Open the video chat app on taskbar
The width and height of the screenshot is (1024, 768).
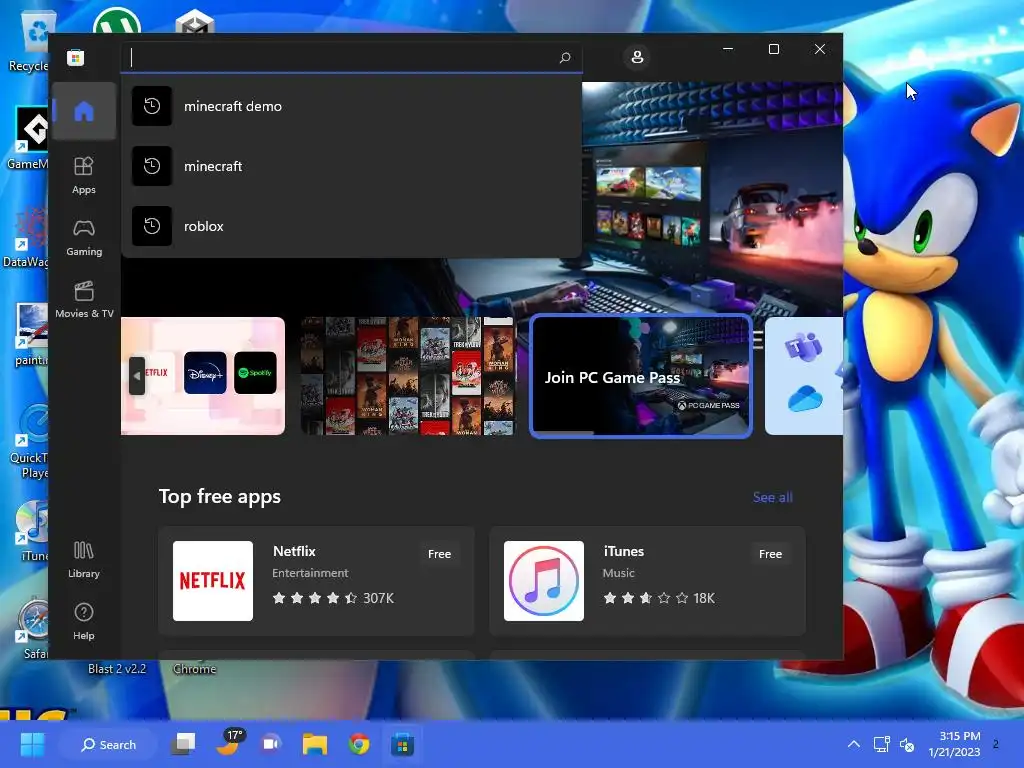(x=271, y=744)
